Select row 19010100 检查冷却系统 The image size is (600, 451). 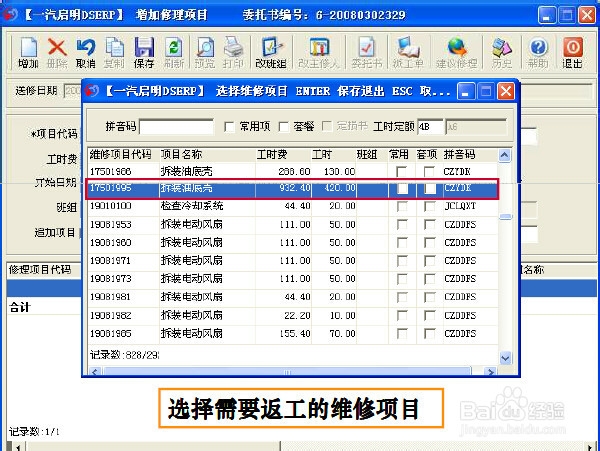(x=293, y=206)
